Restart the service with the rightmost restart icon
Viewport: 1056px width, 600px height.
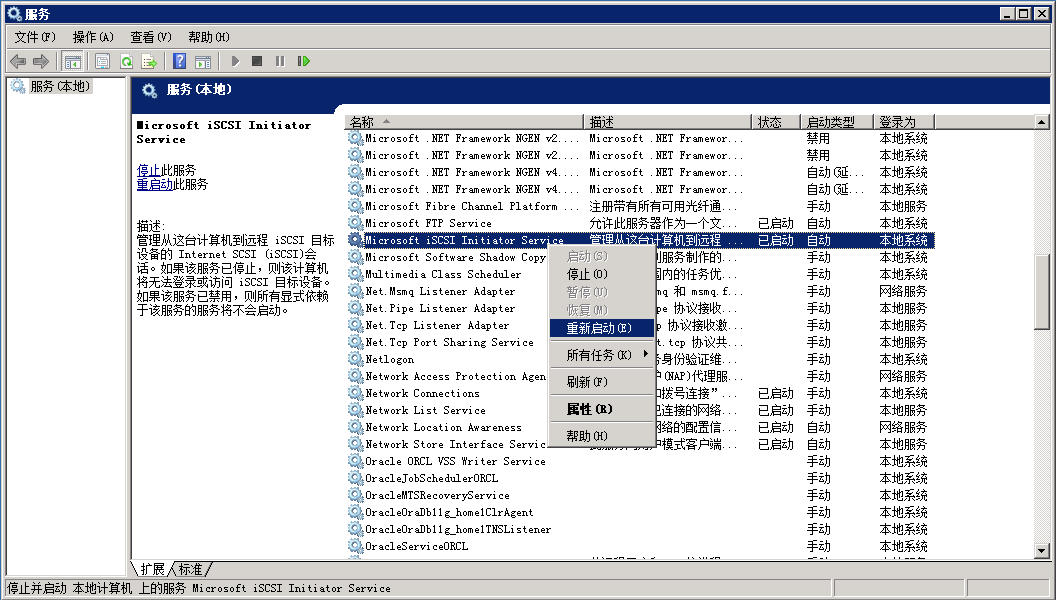[x=304, y=61]
